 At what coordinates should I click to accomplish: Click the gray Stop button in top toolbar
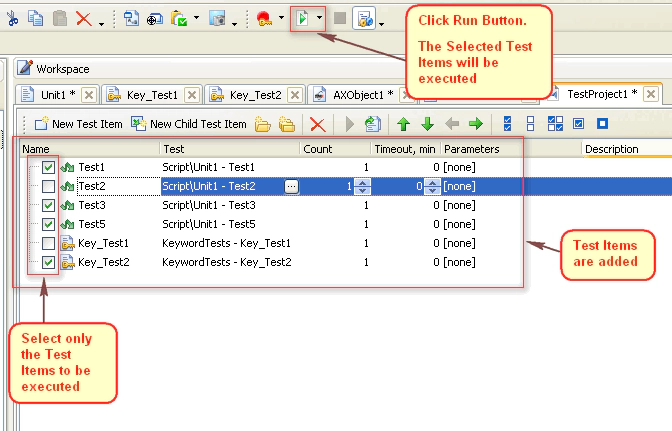[x=340, y=18]
